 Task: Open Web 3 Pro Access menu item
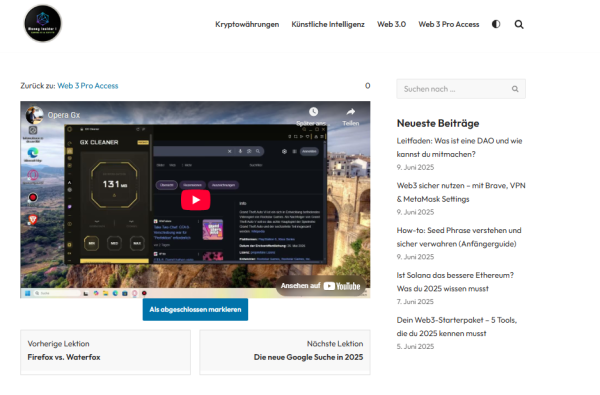(x=449, y=24)
